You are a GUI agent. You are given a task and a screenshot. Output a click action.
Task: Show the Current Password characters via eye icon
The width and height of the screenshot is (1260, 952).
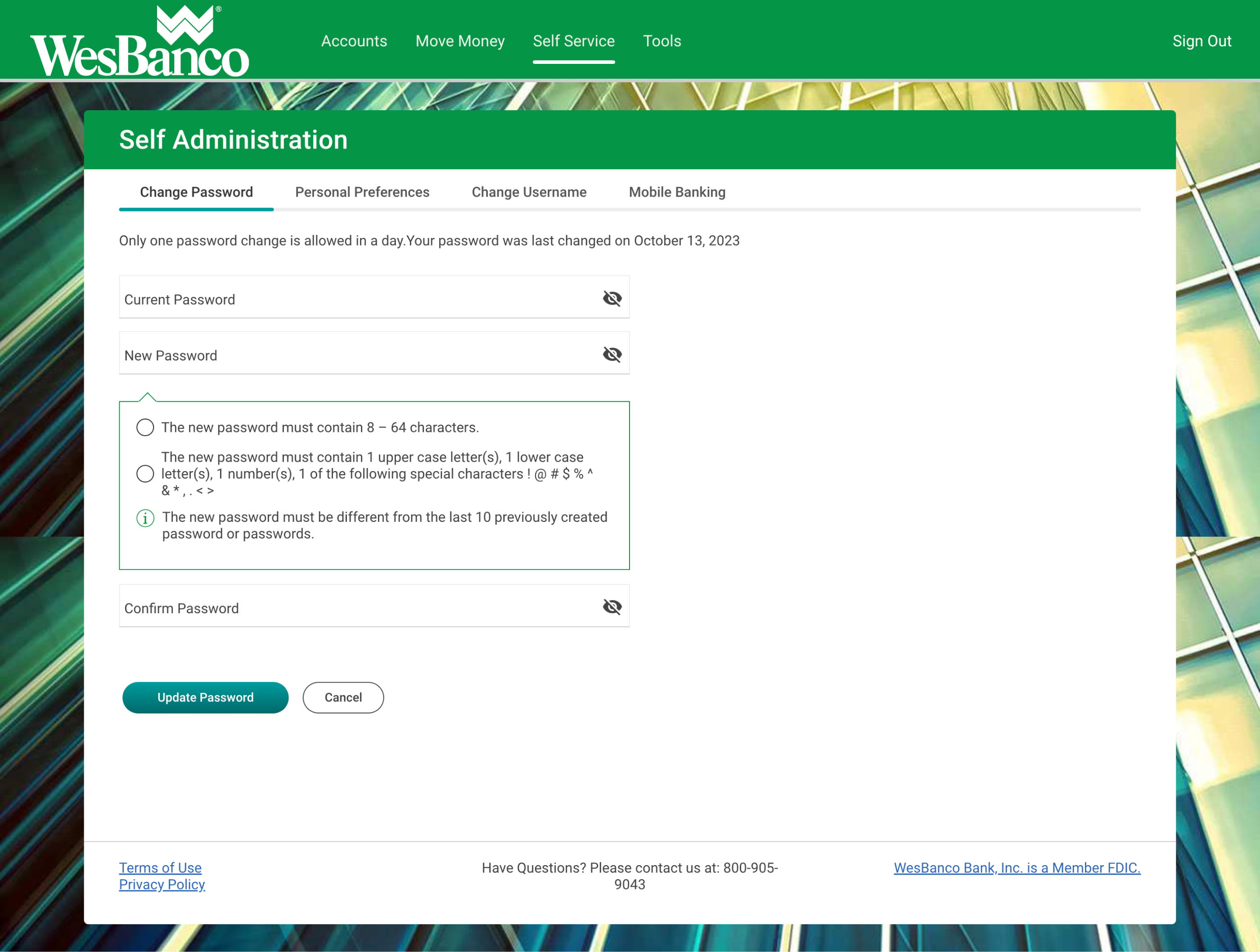pos(612,298)
